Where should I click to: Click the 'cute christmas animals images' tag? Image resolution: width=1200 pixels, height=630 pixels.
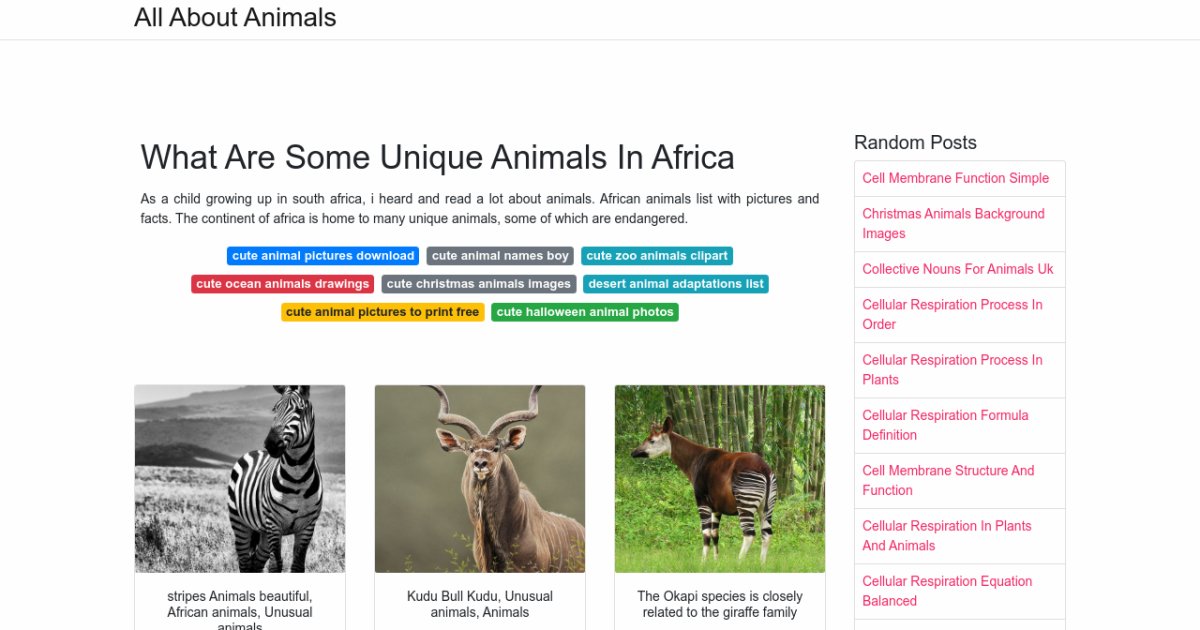tap(478, 284)
